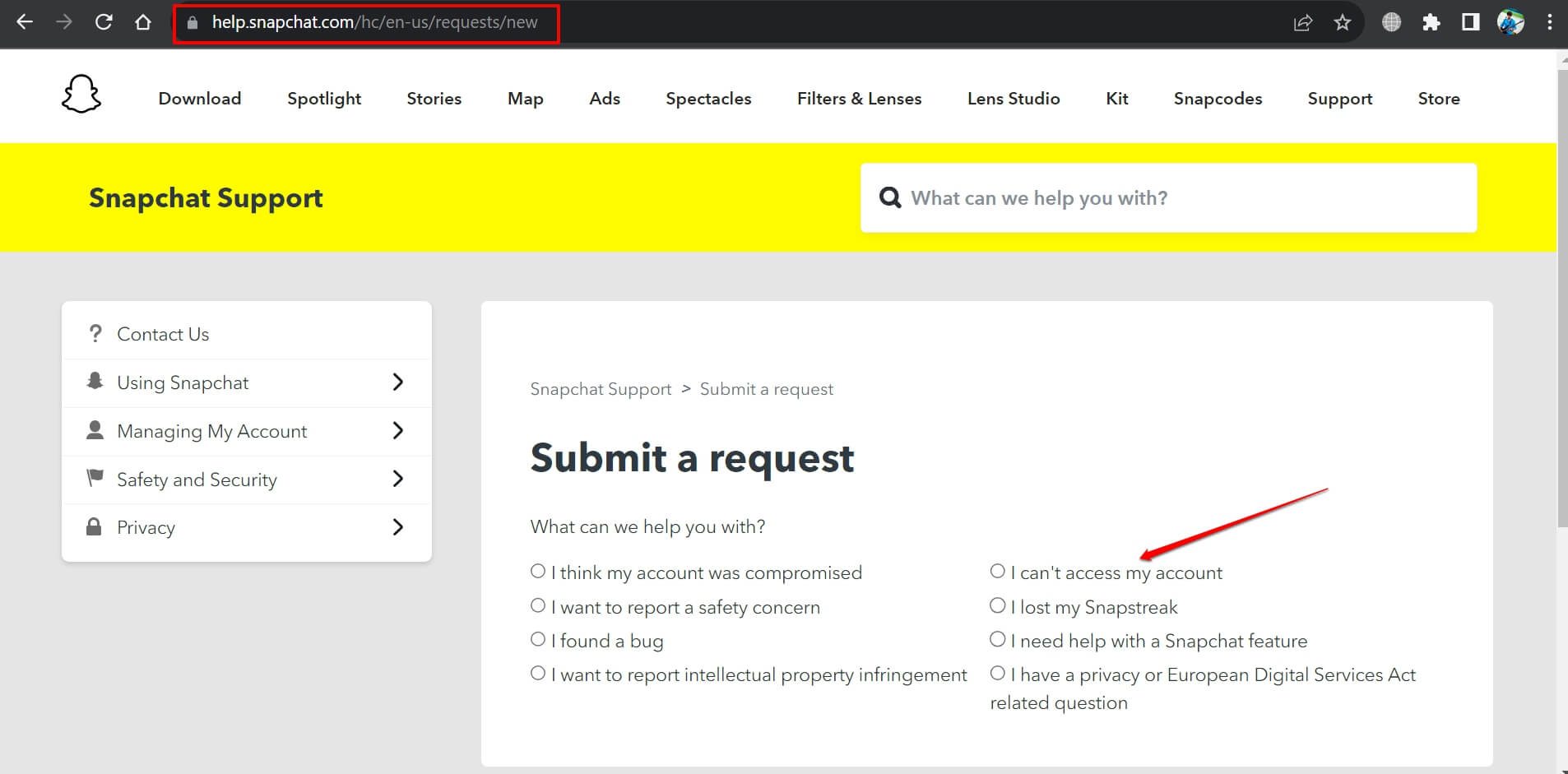The height and width of the screenshot is (774, 1568).
Task: Click the question mark icon beside Contact Us
Action: click(x=95, y=333)
